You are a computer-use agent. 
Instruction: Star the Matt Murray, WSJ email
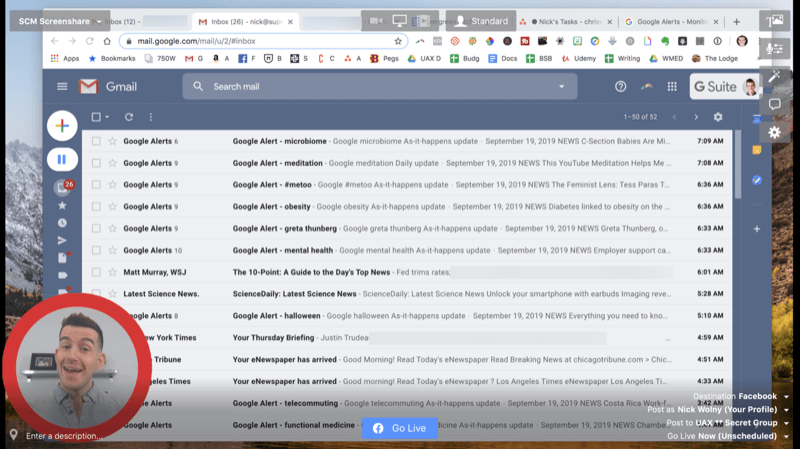(x=112, y=272)
